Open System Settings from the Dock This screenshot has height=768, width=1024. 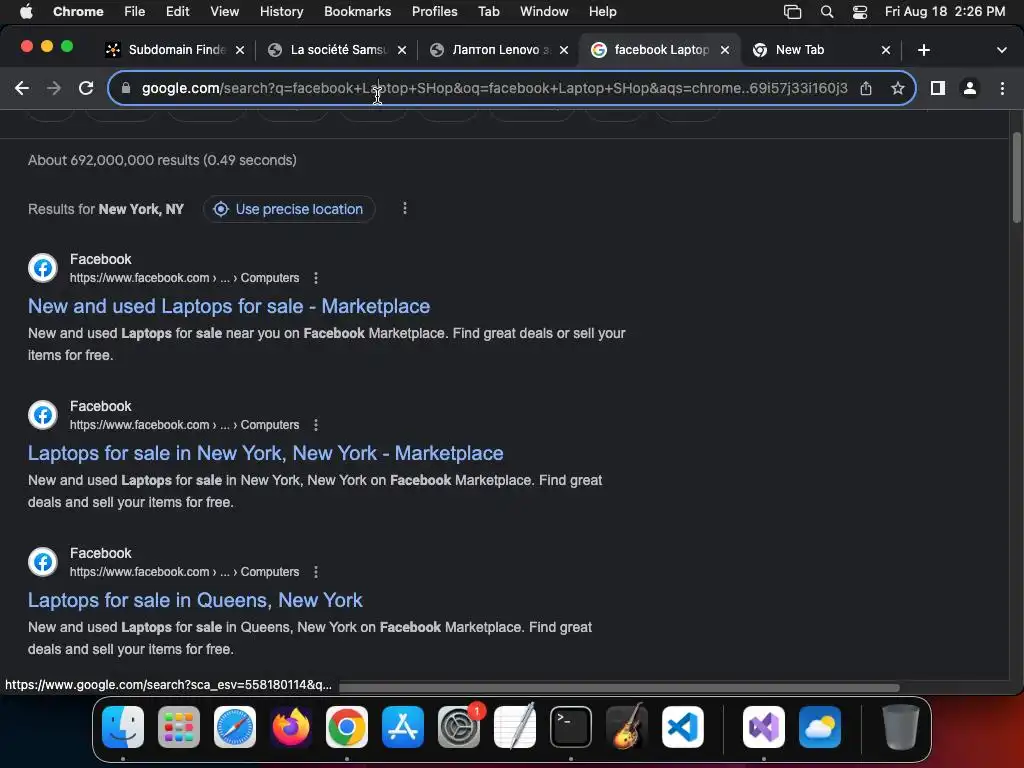tap(459, 727)
